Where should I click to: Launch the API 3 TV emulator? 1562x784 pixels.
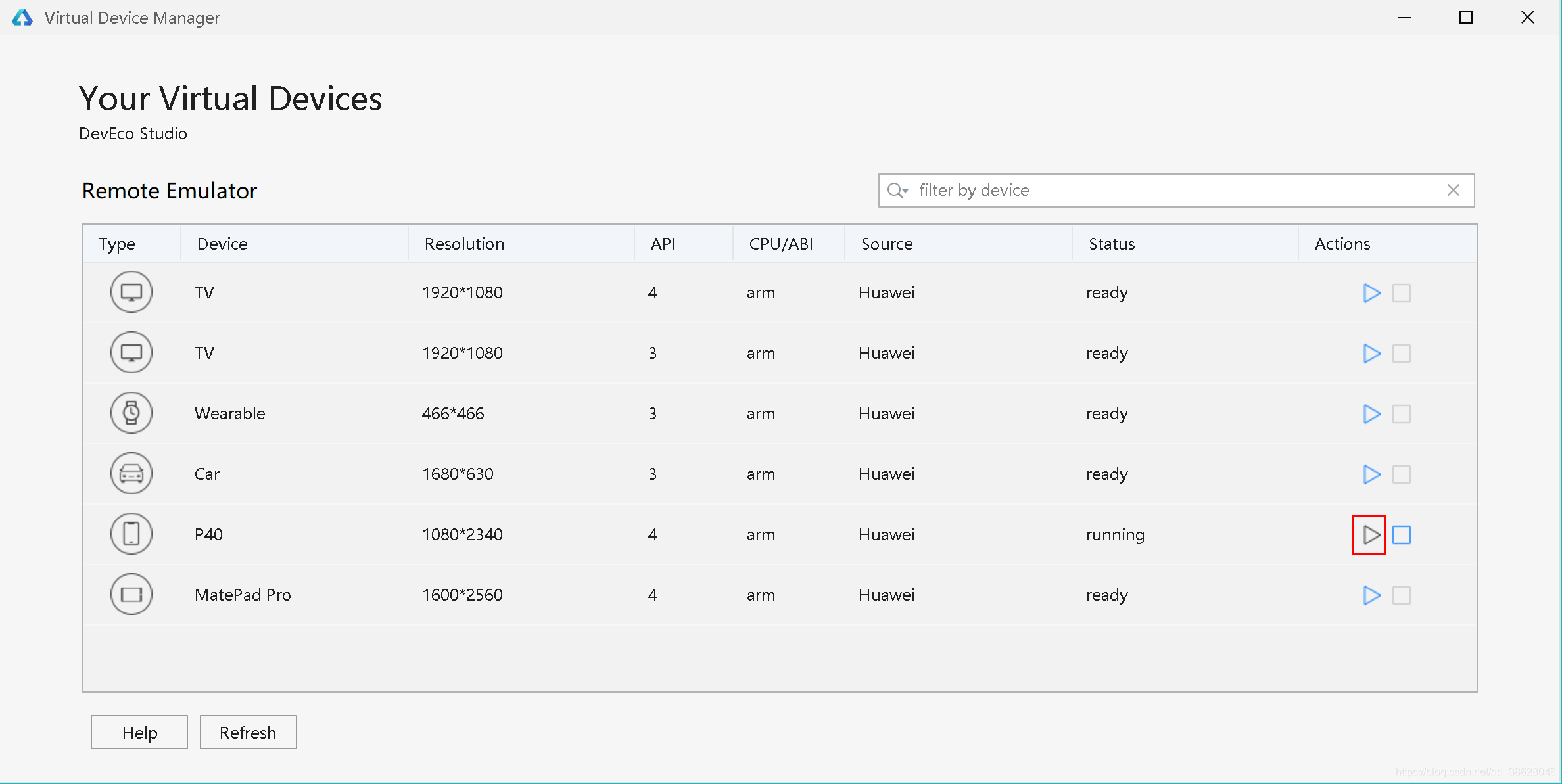coord(1371,354)
